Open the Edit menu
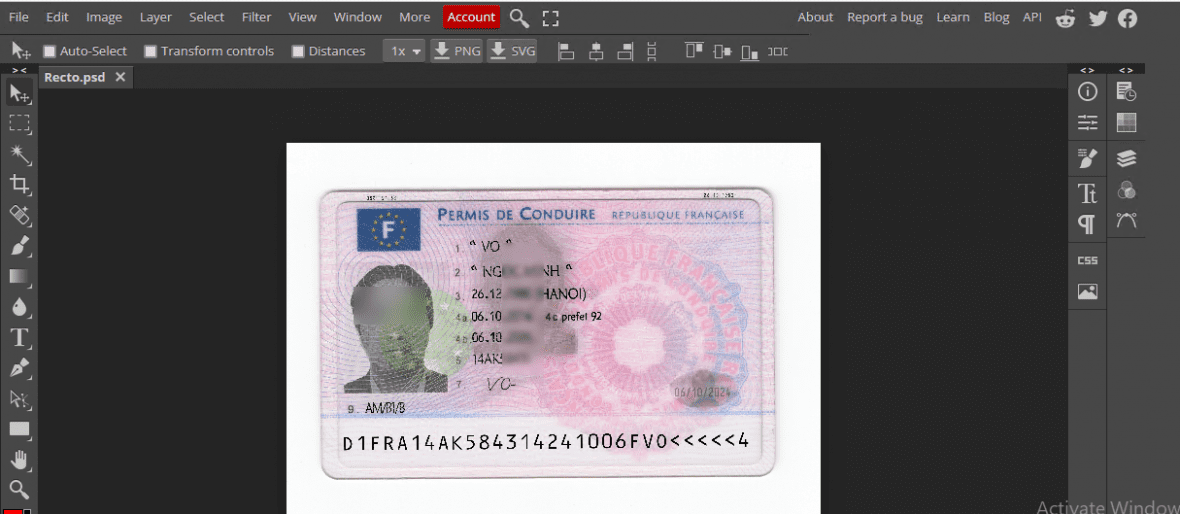 click(x=57, y=17)
